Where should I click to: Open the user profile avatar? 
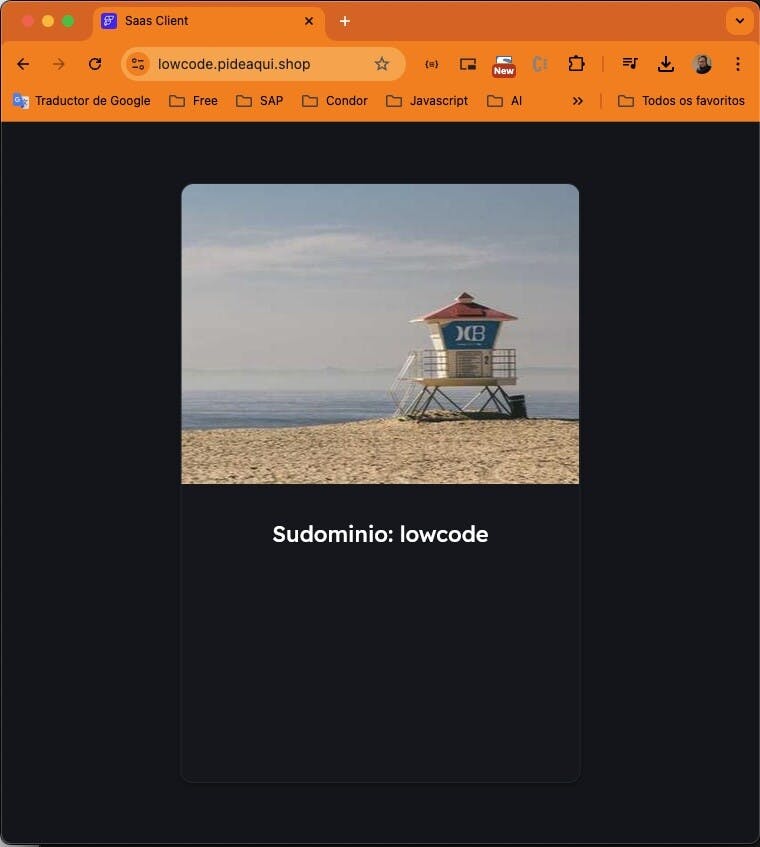pyautogui.click(x=702, y=64)
